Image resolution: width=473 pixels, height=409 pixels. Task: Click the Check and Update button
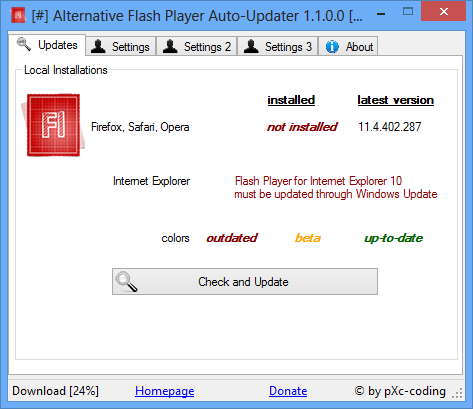point(245,282)
